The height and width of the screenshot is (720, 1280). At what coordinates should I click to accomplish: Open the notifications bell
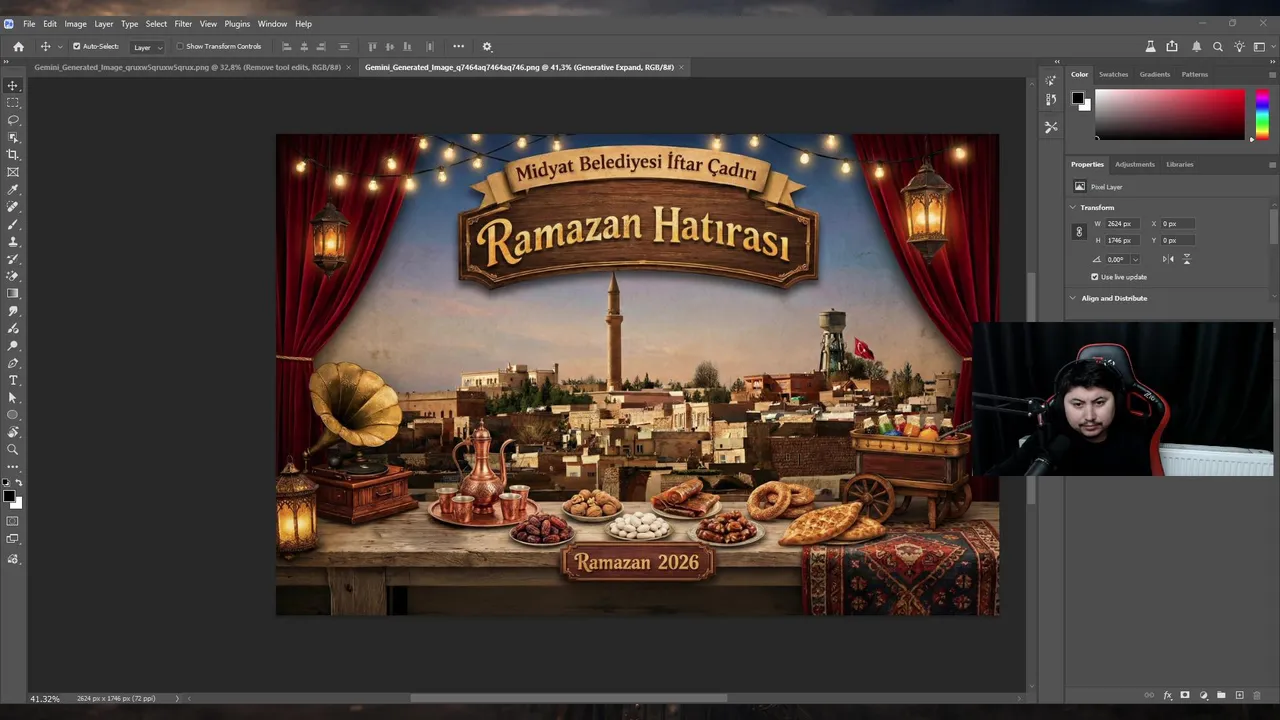point(1196,46)
